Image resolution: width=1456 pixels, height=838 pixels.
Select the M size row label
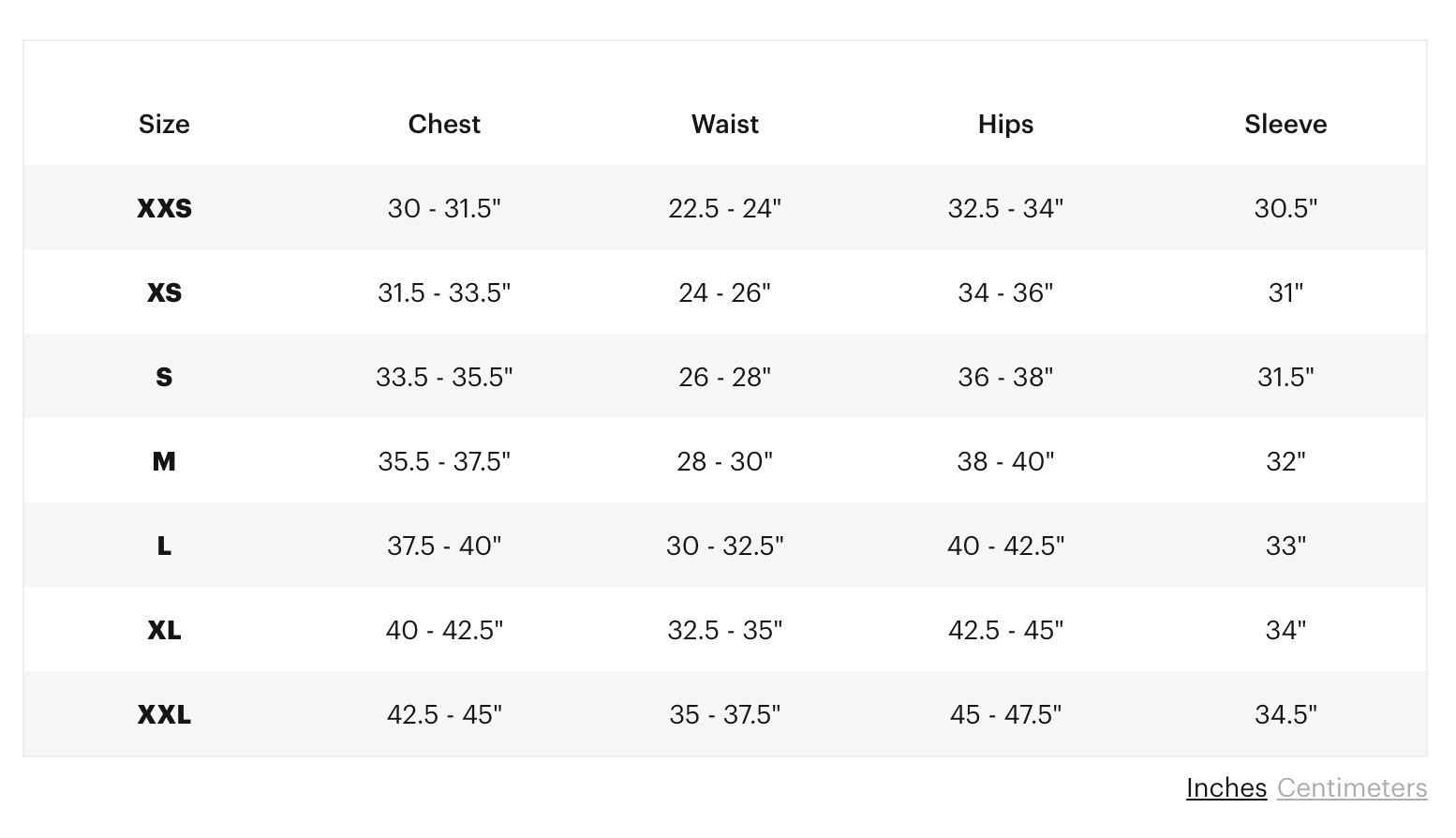164,461
